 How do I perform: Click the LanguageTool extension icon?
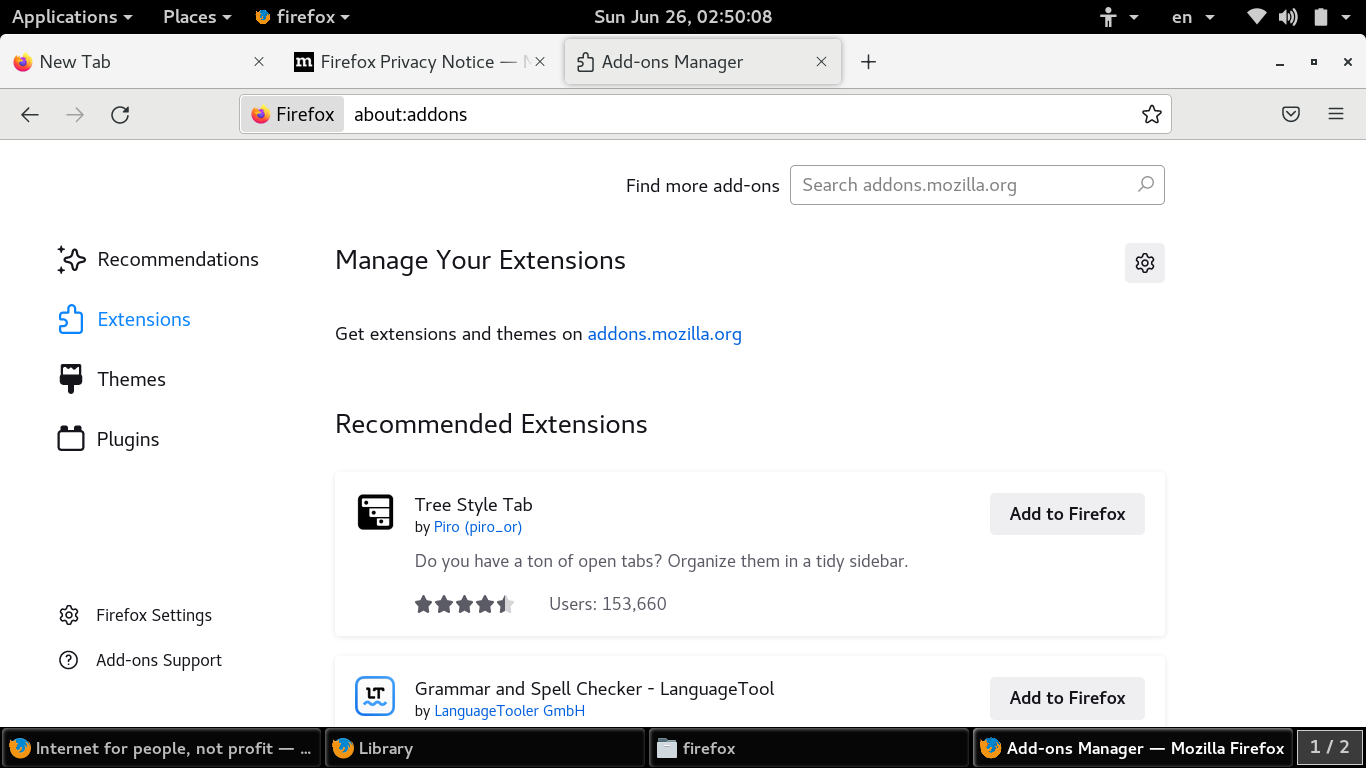(x=375, y=696)
